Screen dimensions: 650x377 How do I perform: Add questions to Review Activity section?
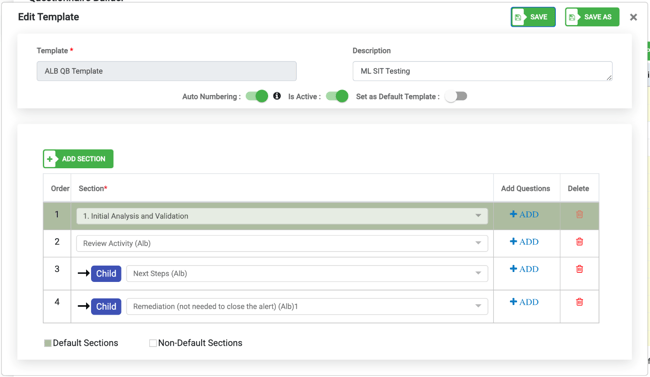[524, 242]
